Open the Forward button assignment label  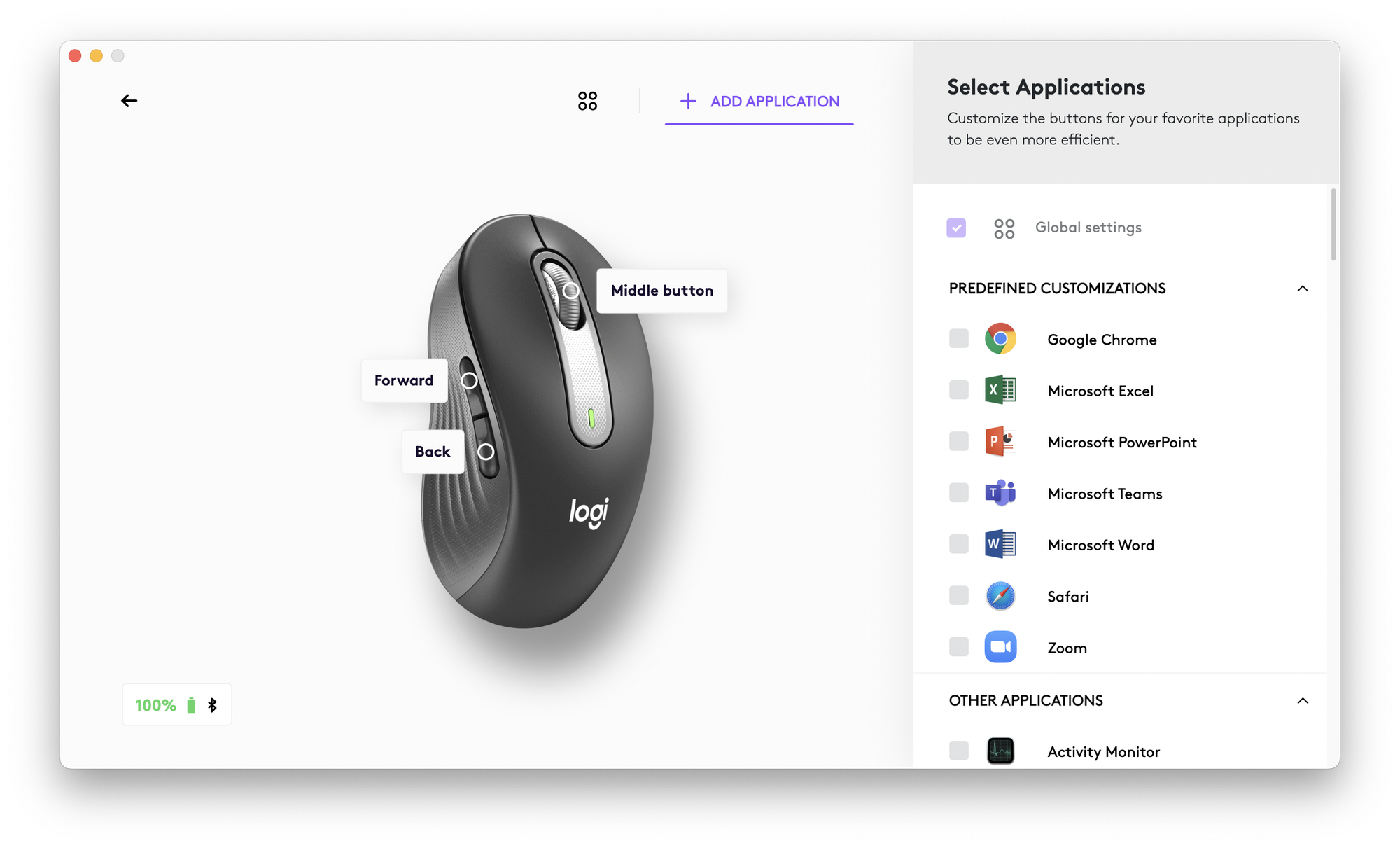pos(404,380)
